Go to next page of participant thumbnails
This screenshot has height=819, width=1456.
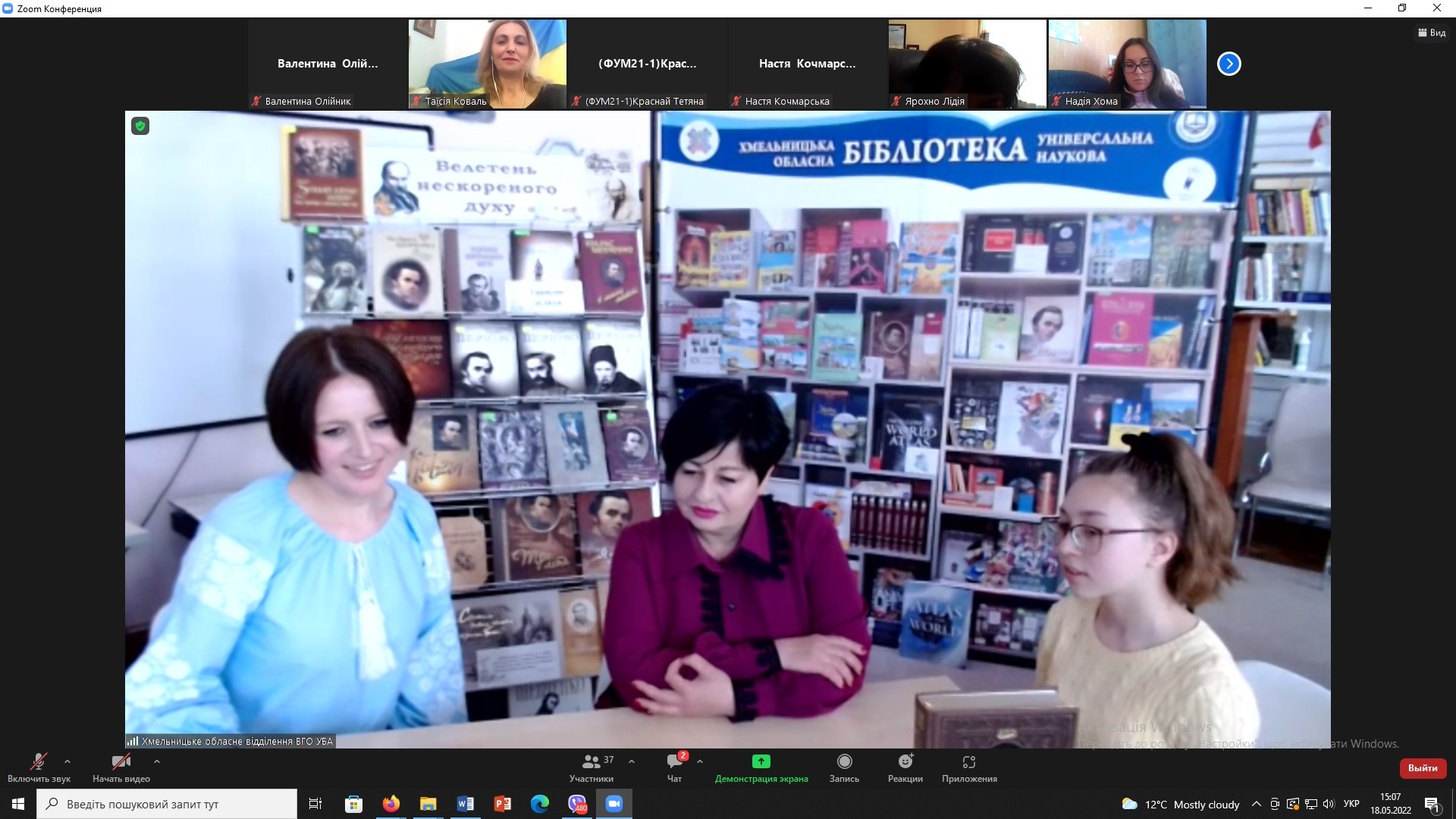[x=1228, y=64]
